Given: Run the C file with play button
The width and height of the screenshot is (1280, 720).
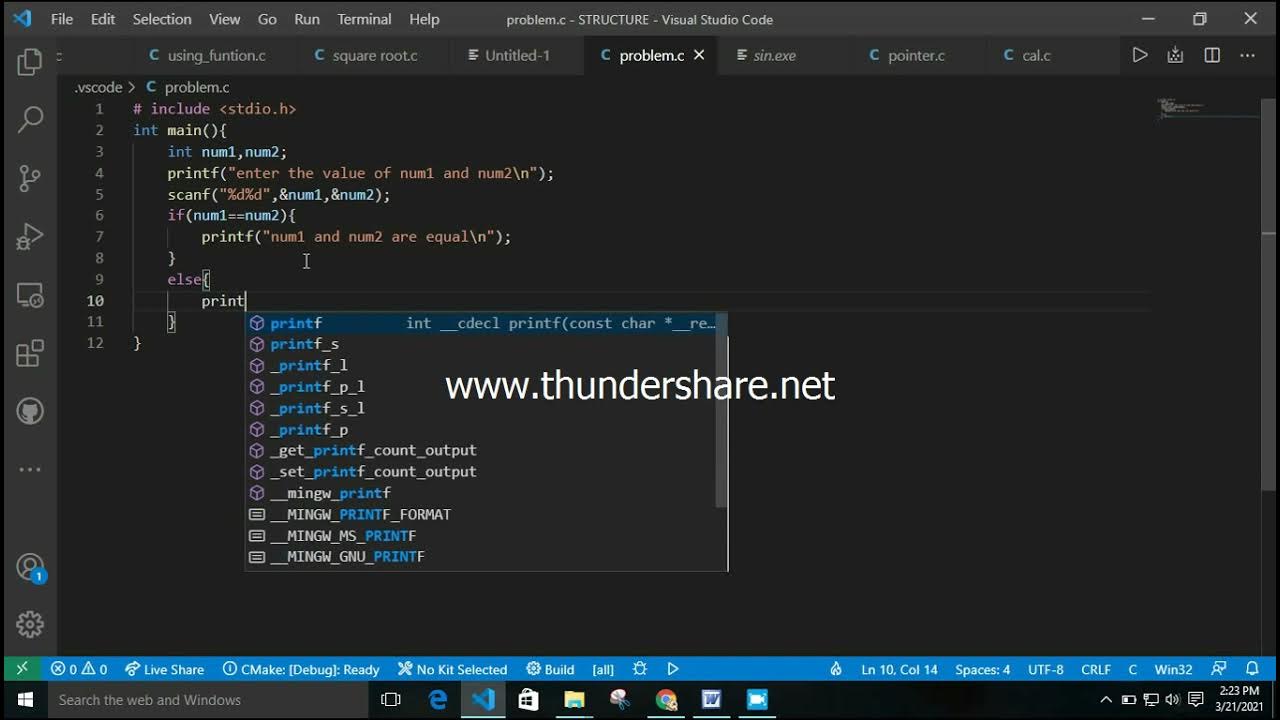Looking at the screenshot, I should coord(1139,55).
